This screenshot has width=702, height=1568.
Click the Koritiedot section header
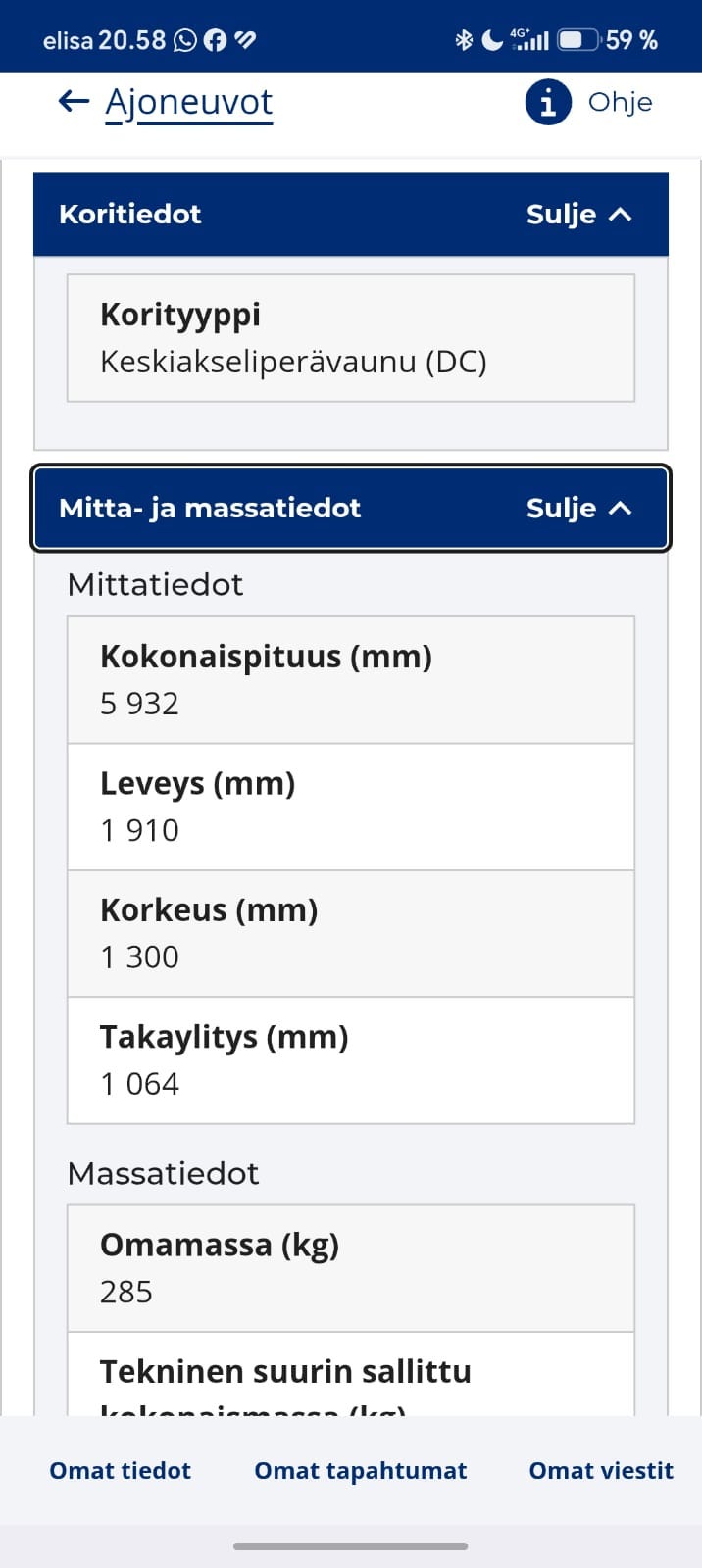pyautogui.click(x=351, y=215)
